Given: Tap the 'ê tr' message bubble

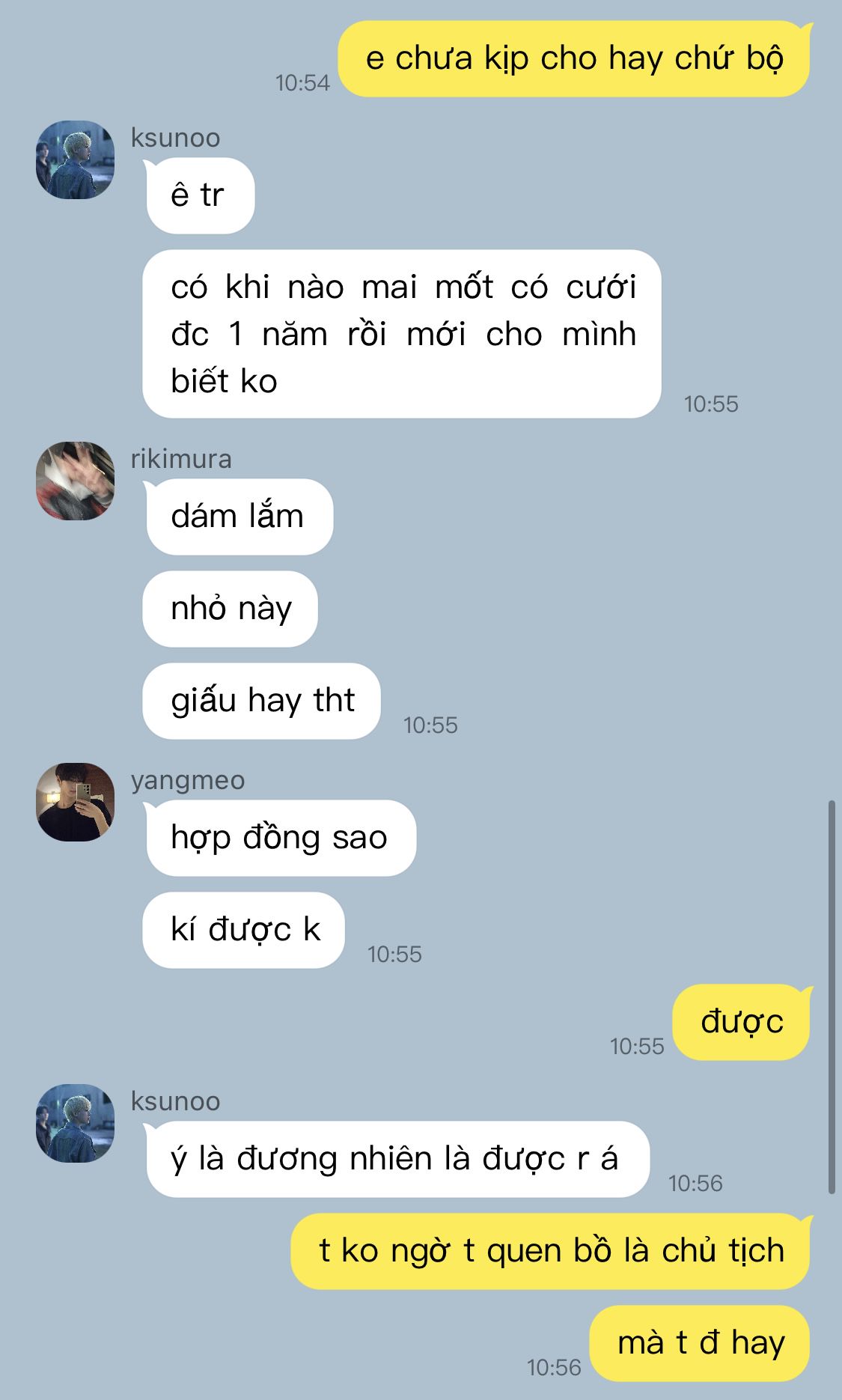Looking at the screenshot, I should 200,195.
